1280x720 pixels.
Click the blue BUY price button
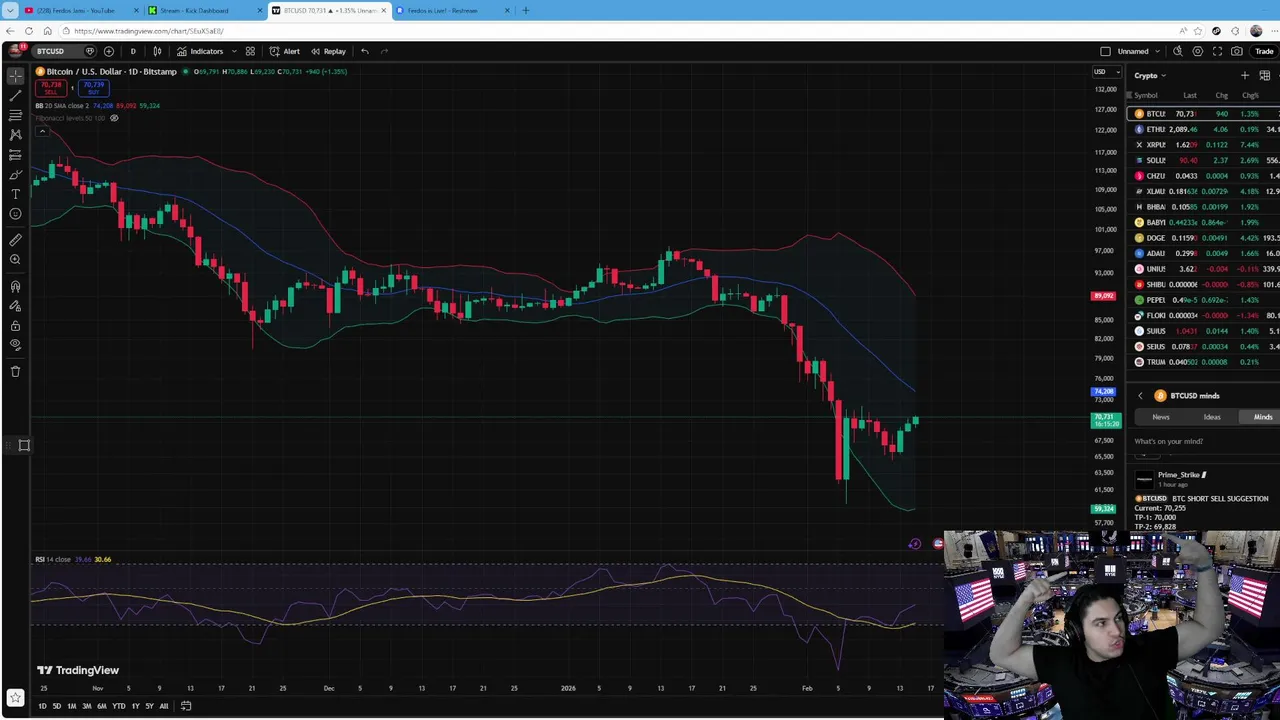(93, 88)
